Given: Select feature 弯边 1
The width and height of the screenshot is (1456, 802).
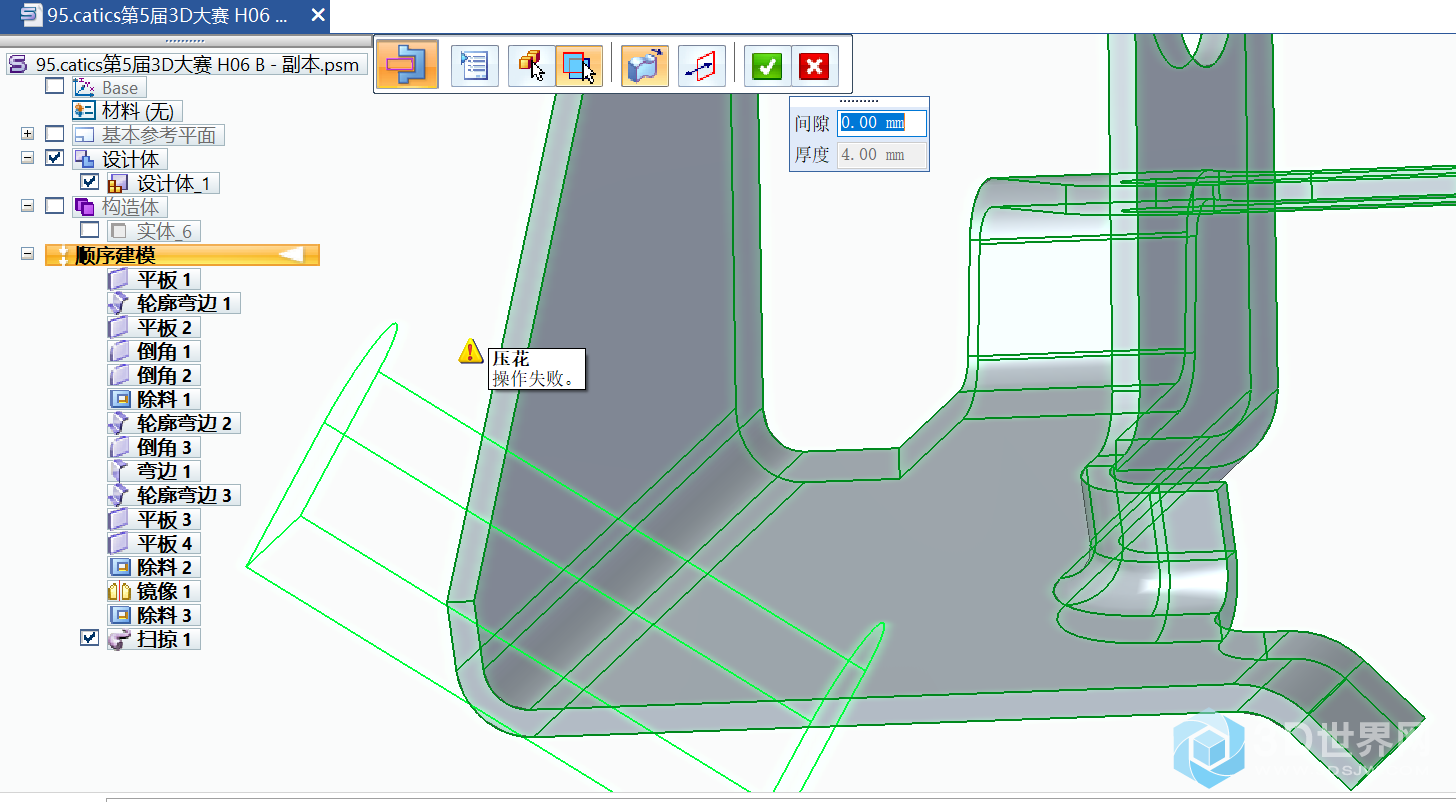Looking at the screenshot, I should coord(154,471).
